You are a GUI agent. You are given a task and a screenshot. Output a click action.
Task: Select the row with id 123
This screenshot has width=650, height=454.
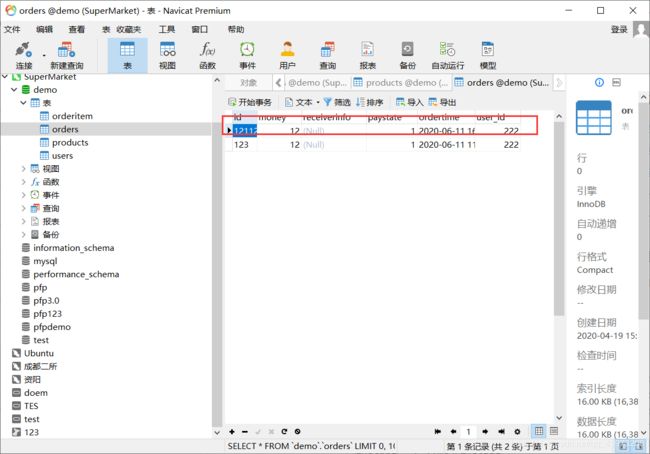[373, 145]
